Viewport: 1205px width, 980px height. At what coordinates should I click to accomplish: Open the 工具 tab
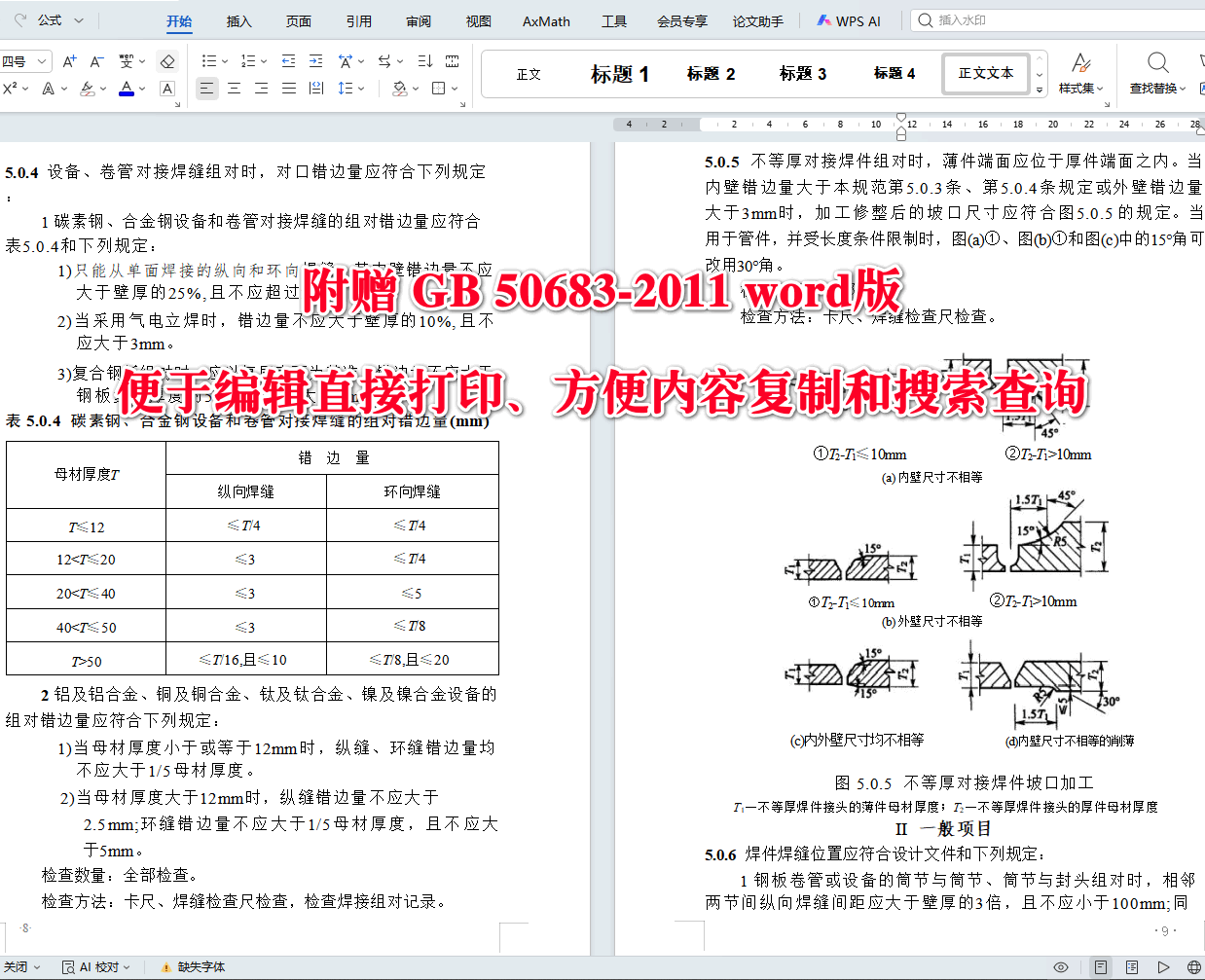614,21
